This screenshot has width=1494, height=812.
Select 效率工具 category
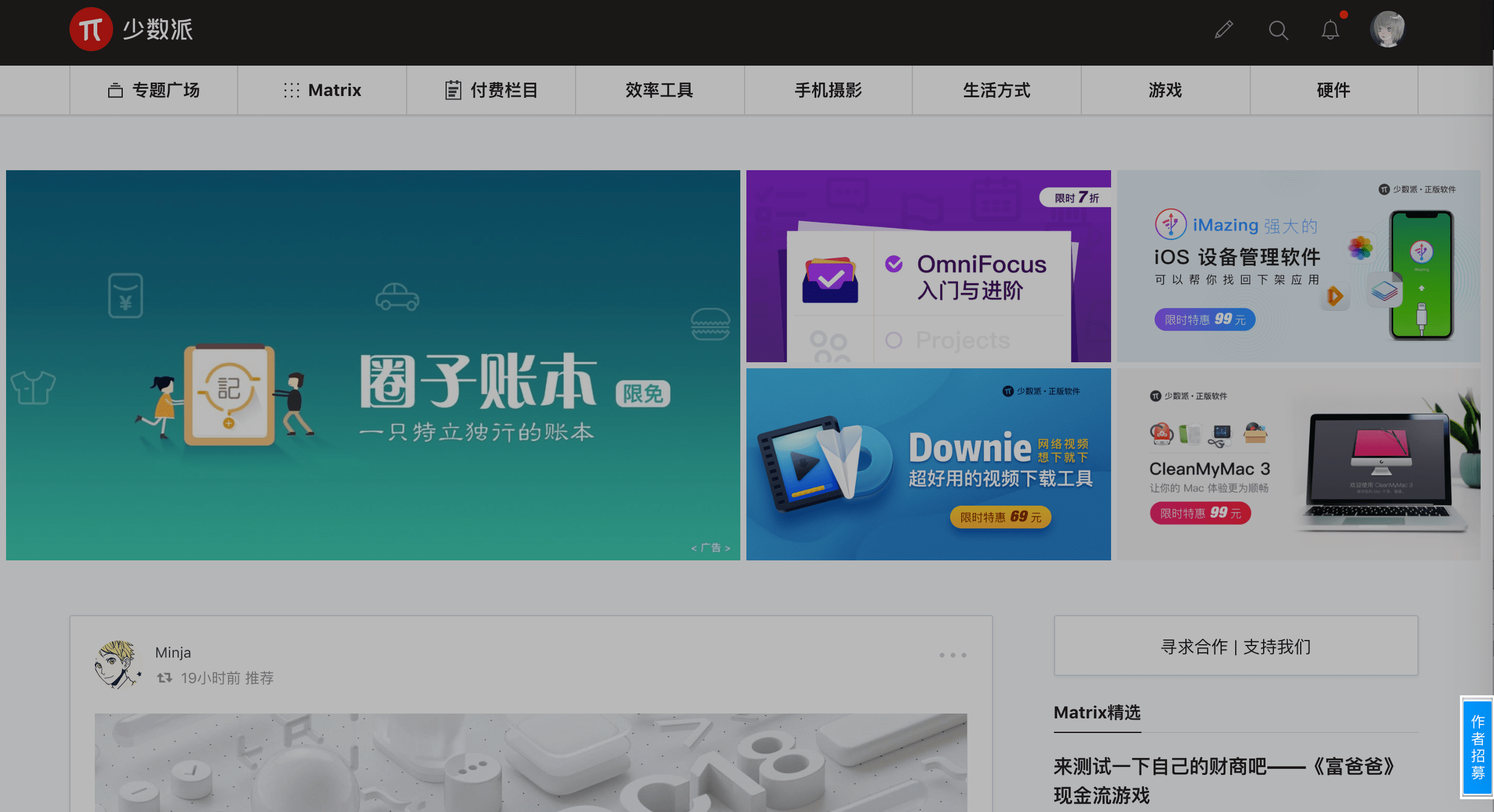[659, 90]
